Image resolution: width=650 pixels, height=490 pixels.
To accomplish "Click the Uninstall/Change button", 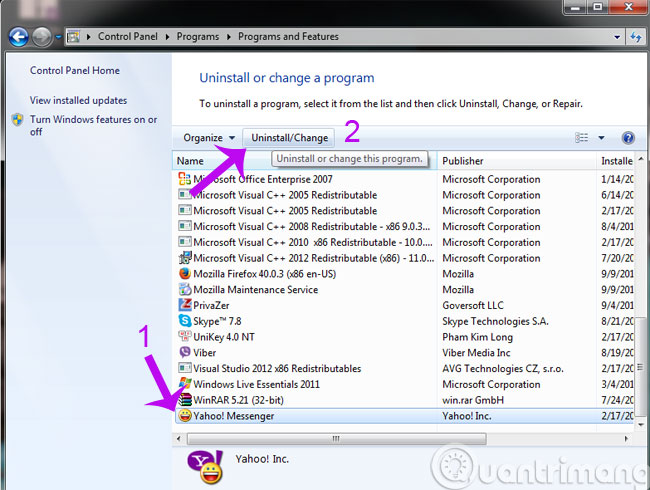I will (x=289, y=138).
